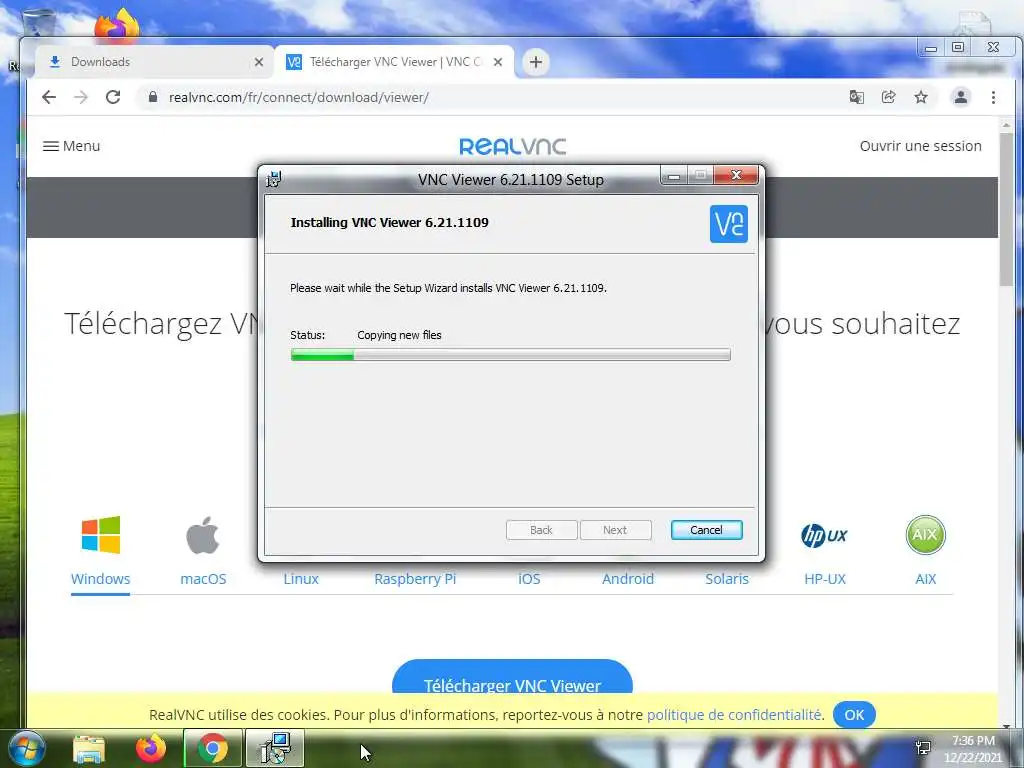Switch to Chrome in taskbar
1024x768 pixels.
pos(213,748)
